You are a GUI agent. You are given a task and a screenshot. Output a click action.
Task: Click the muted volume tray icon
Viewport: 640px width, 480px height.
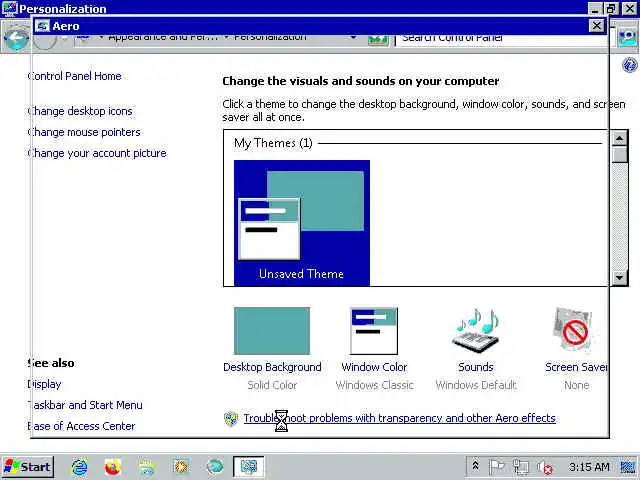(544, 467)
